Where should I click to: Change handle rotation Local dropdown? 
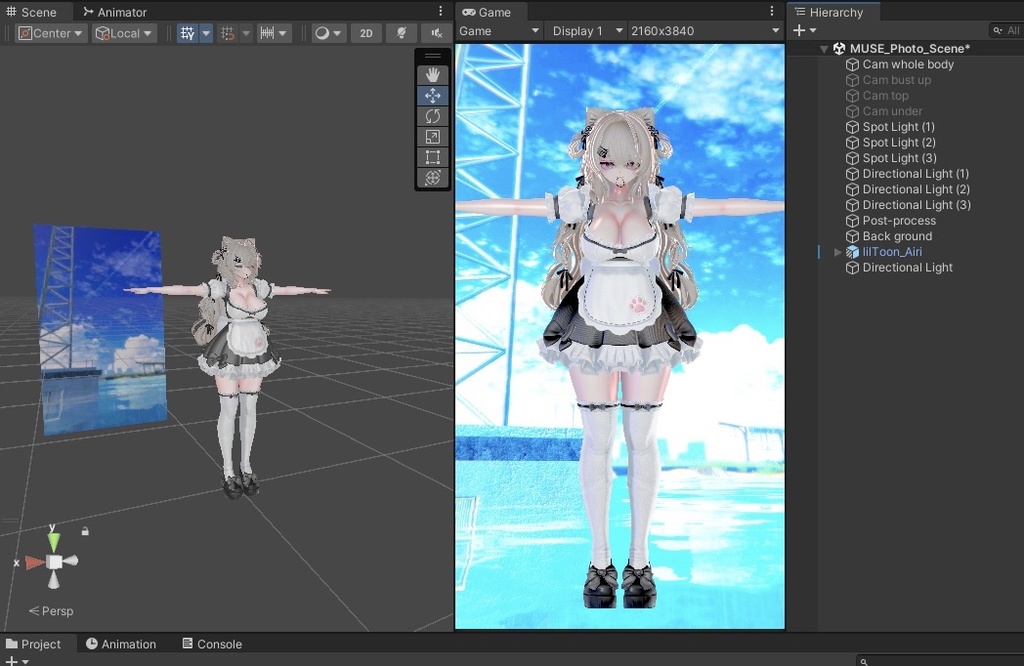point(123,33)
